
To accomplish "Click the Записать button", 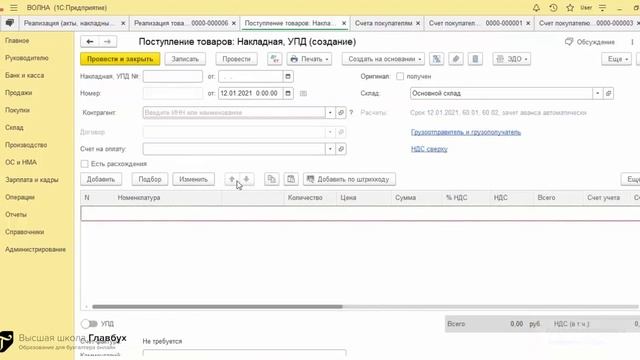I will pos(185,59).
